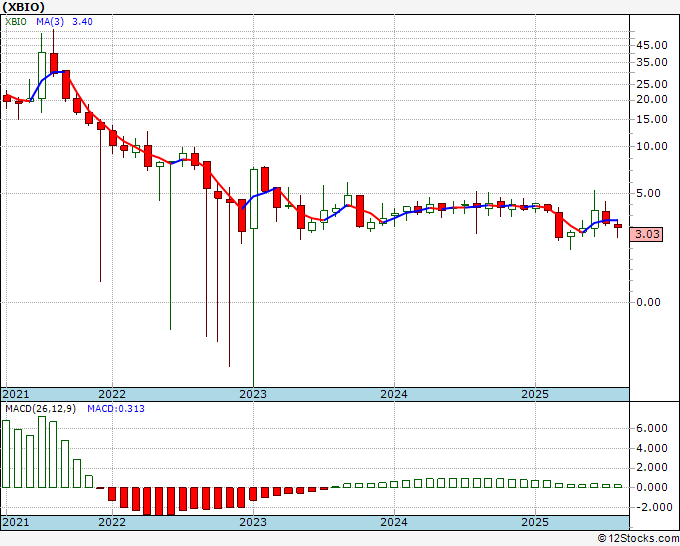Click the 2.000 MACD axis label
The width and height of the screenshot is (680, 546).
(651, 468)
